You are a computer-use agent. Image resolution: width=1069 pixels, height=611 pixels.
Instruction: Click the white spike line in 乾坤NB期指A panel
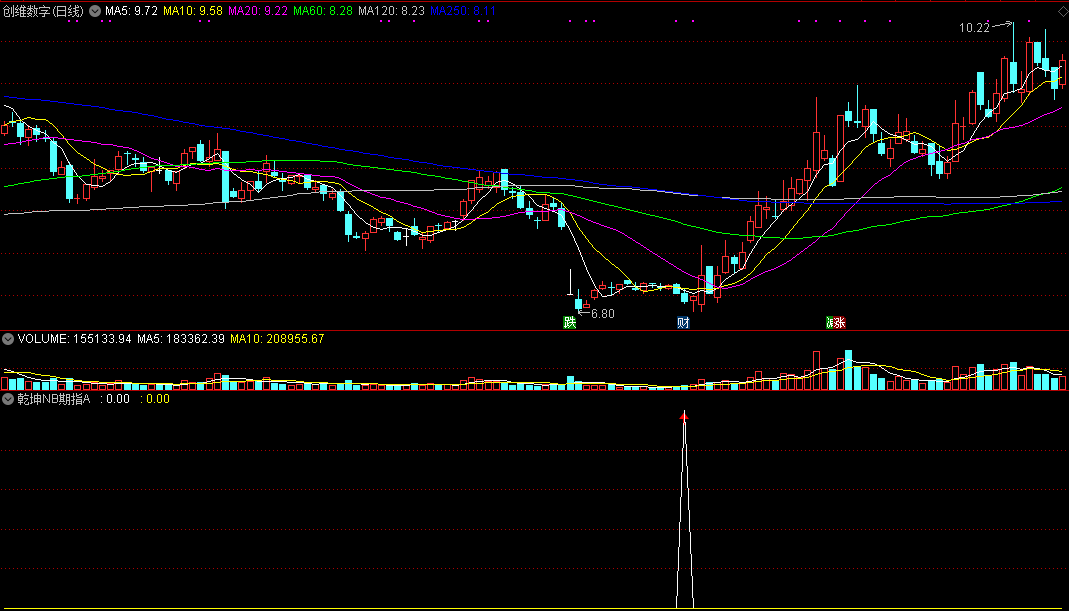[x=684, y=511]
